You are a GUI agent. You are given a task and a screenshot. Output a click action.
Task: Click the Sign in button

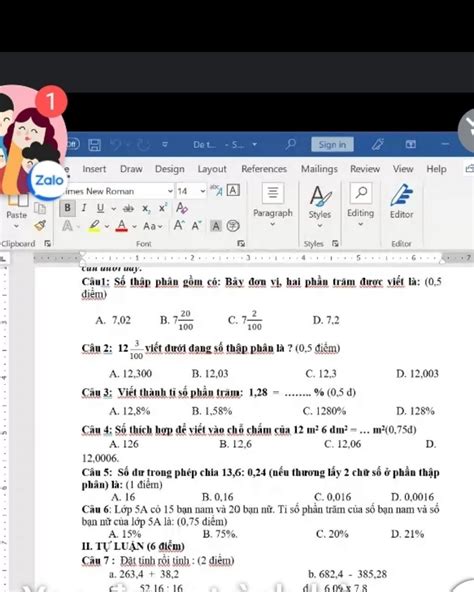(332, 144)
